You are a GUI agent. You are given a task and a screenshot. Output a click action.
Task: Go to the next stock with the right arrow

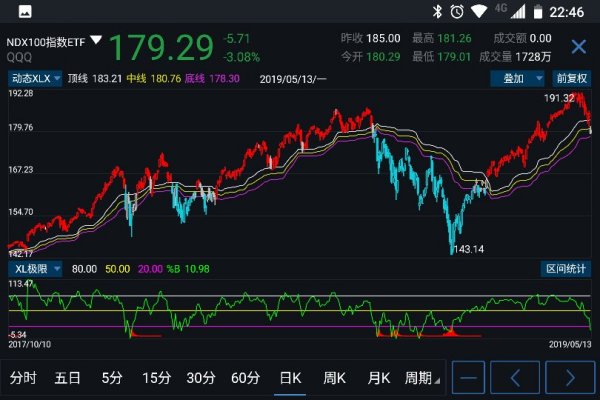[x=568, y=378]
